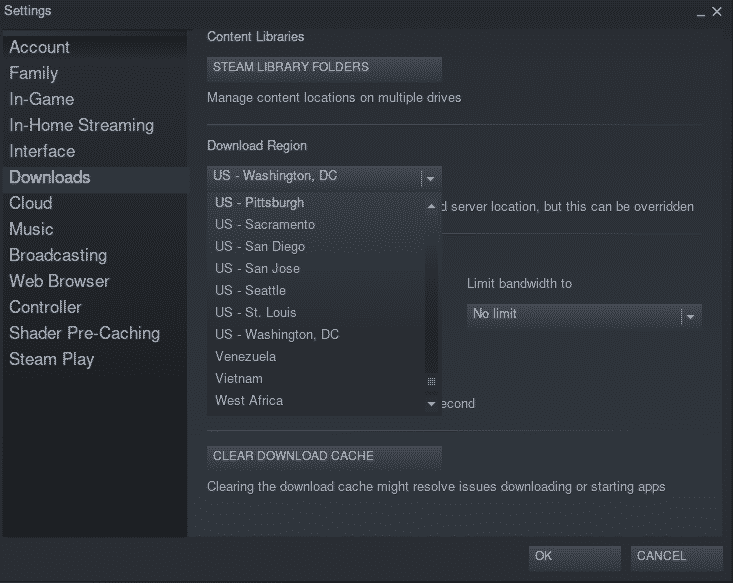Switch to In-Home Streaming settings
Image resolution: width=733 pixels, height=583 pixels.
tap(82, 125)
